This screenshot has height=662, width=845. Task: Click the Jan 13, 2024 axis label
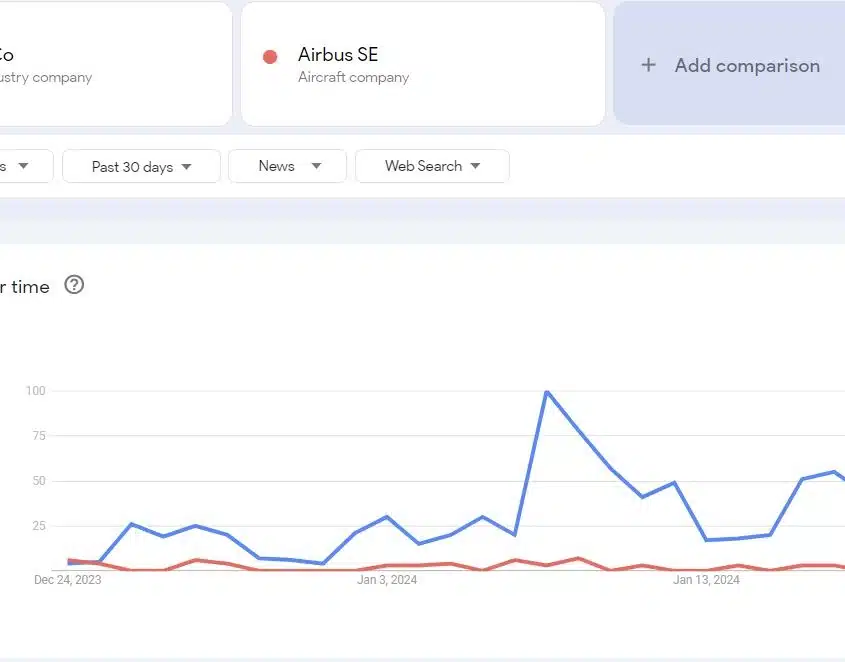tap(706, 580)
